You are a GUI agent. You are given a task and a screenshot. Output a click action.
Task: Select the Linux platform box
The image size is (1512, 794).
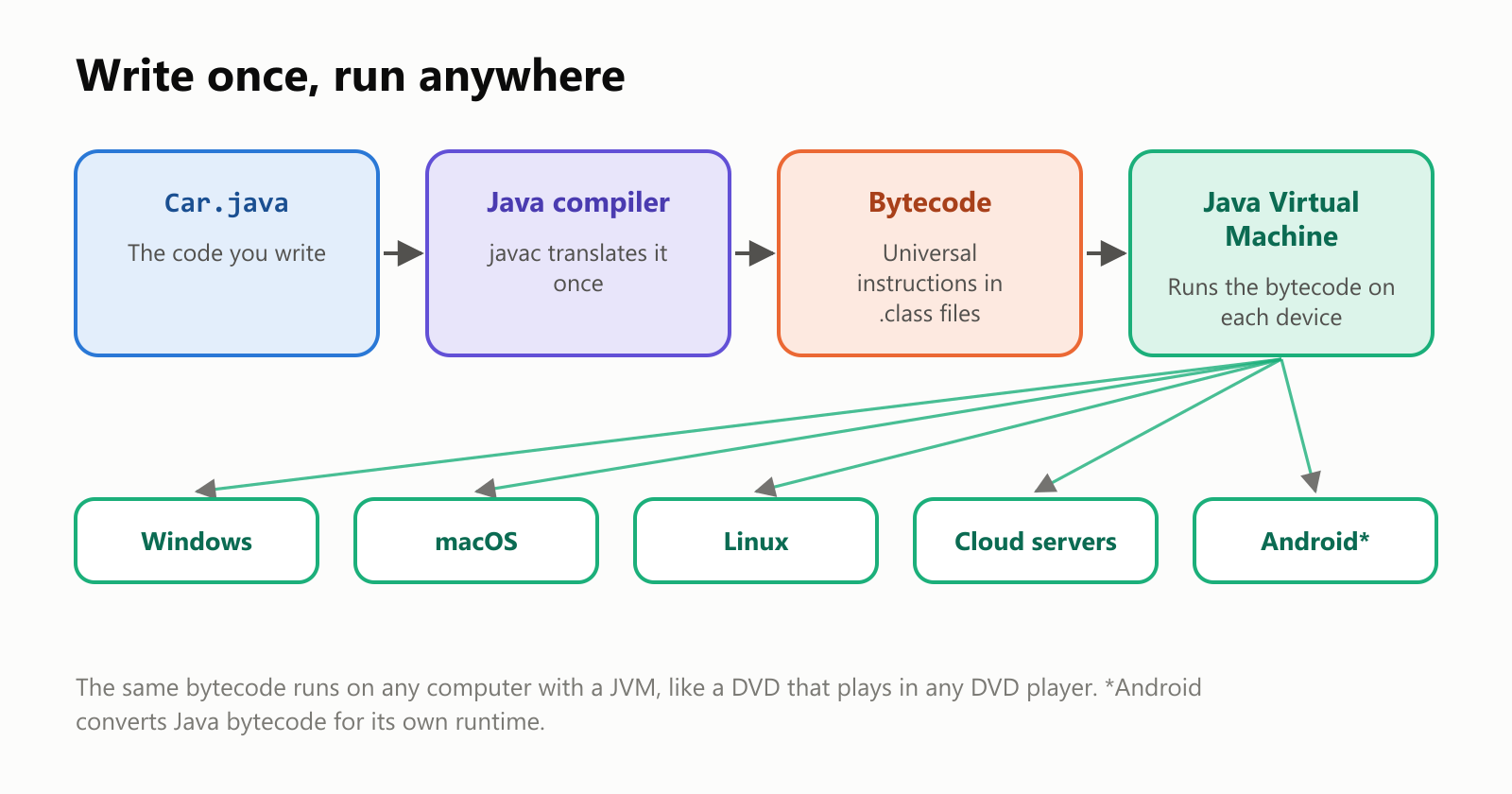756,541
